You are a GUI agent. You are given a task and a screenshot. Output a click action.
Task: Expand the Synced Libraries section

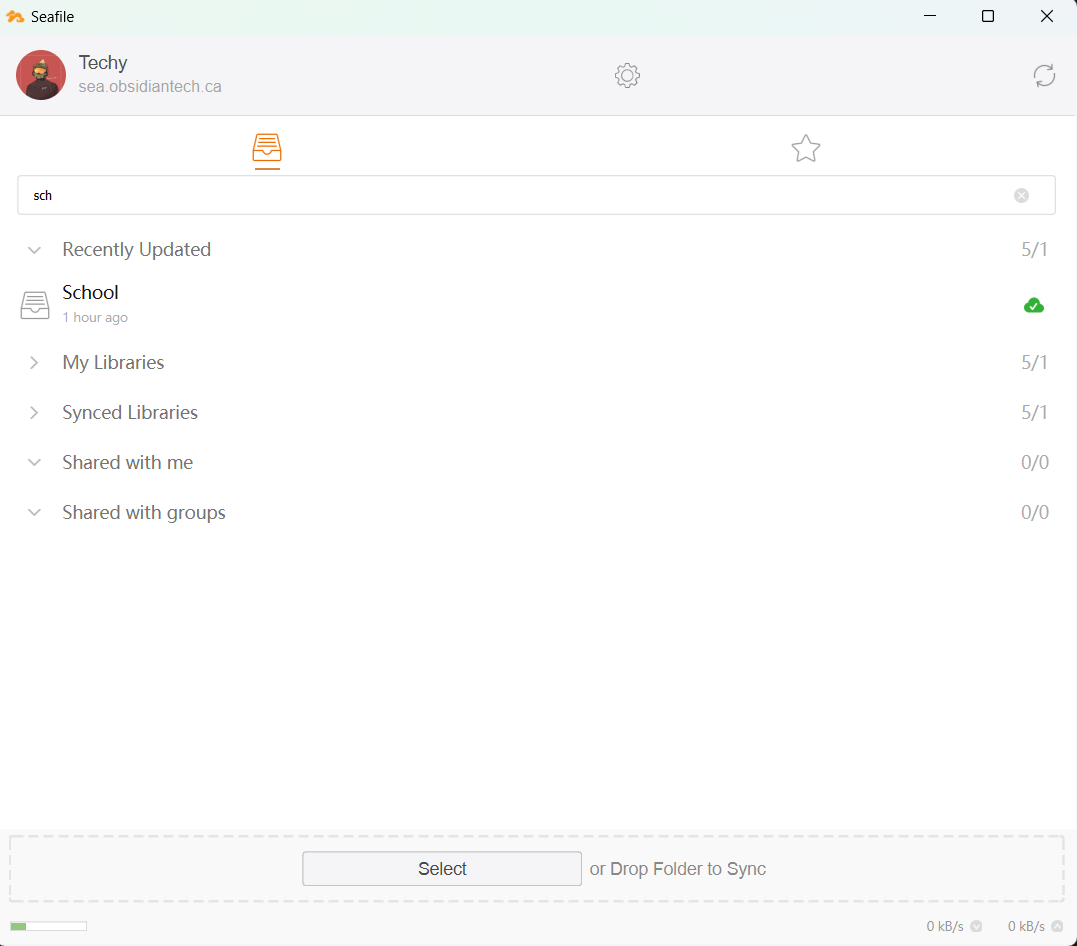coord(34,412)
